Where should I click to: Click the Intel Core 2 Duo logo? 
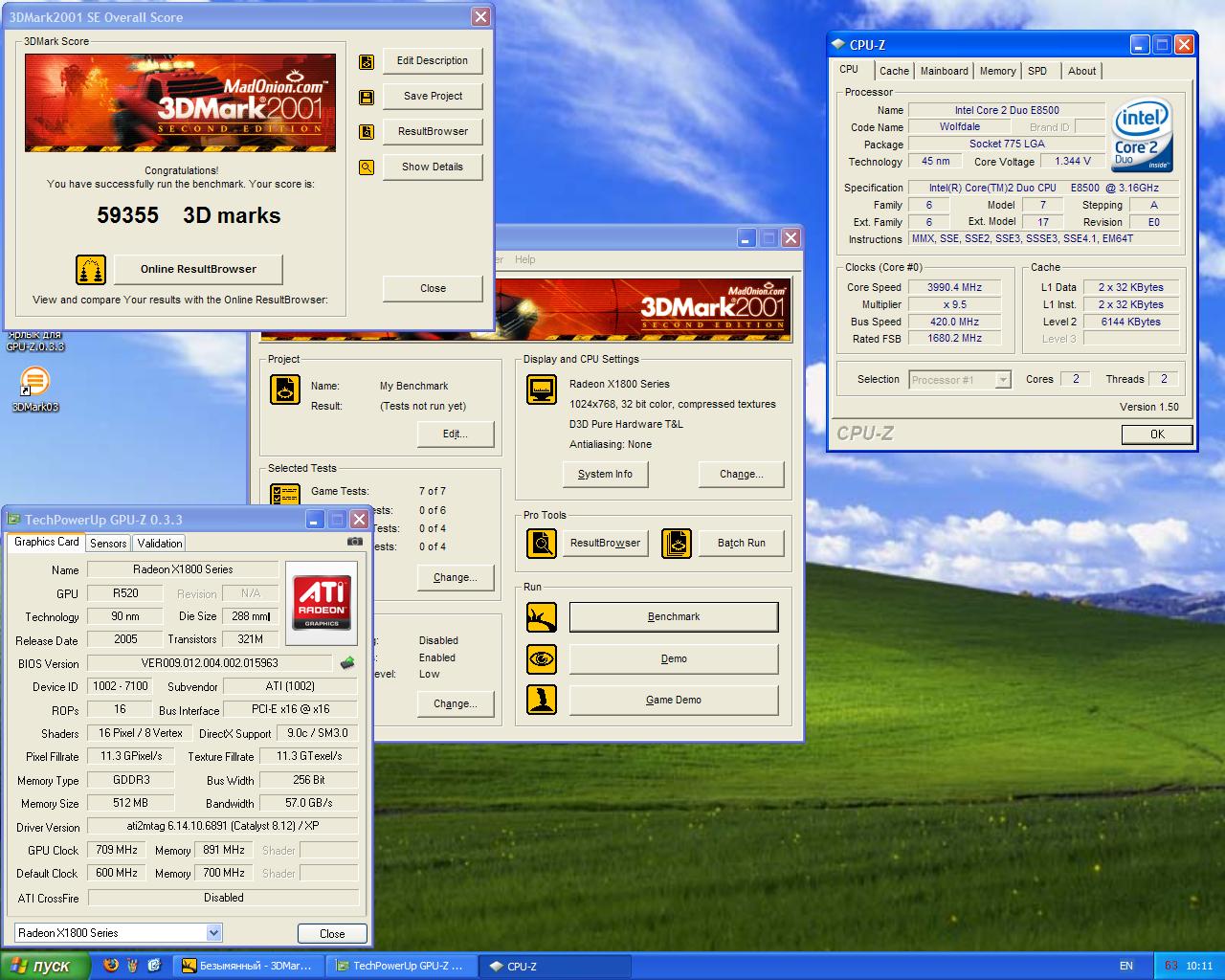(x=1142, y=136)
